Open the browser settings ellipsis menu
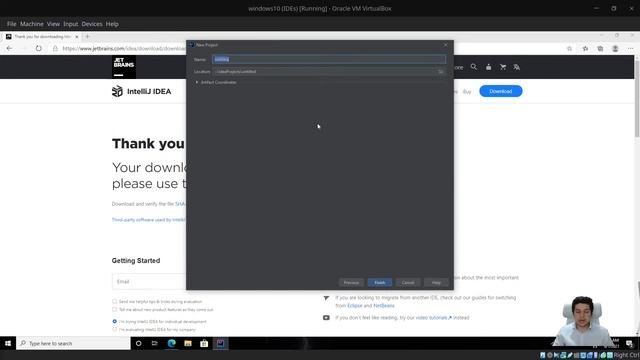The width and height of the screenshot is (640, 360). pos(630,49)
